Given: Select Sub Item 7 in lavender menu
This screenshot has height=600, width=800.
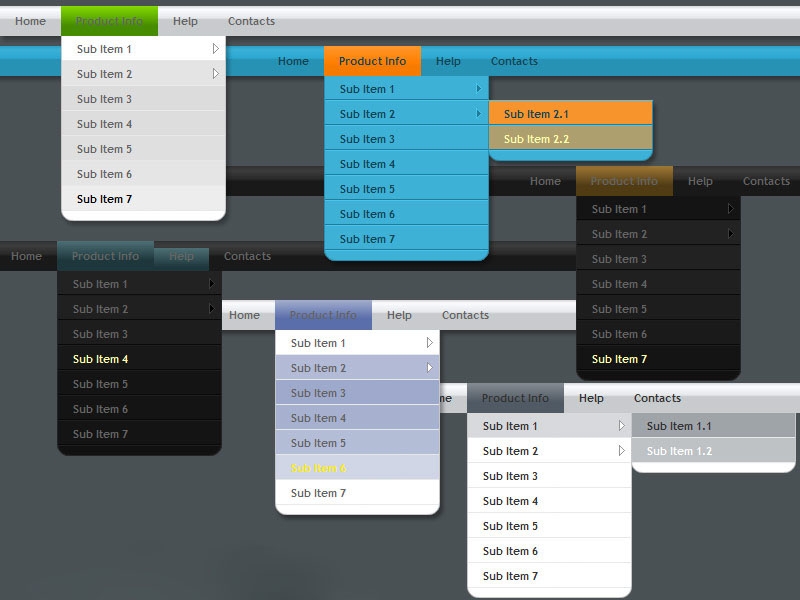Looking at the screenshot, I should click(x=357, y=493).
